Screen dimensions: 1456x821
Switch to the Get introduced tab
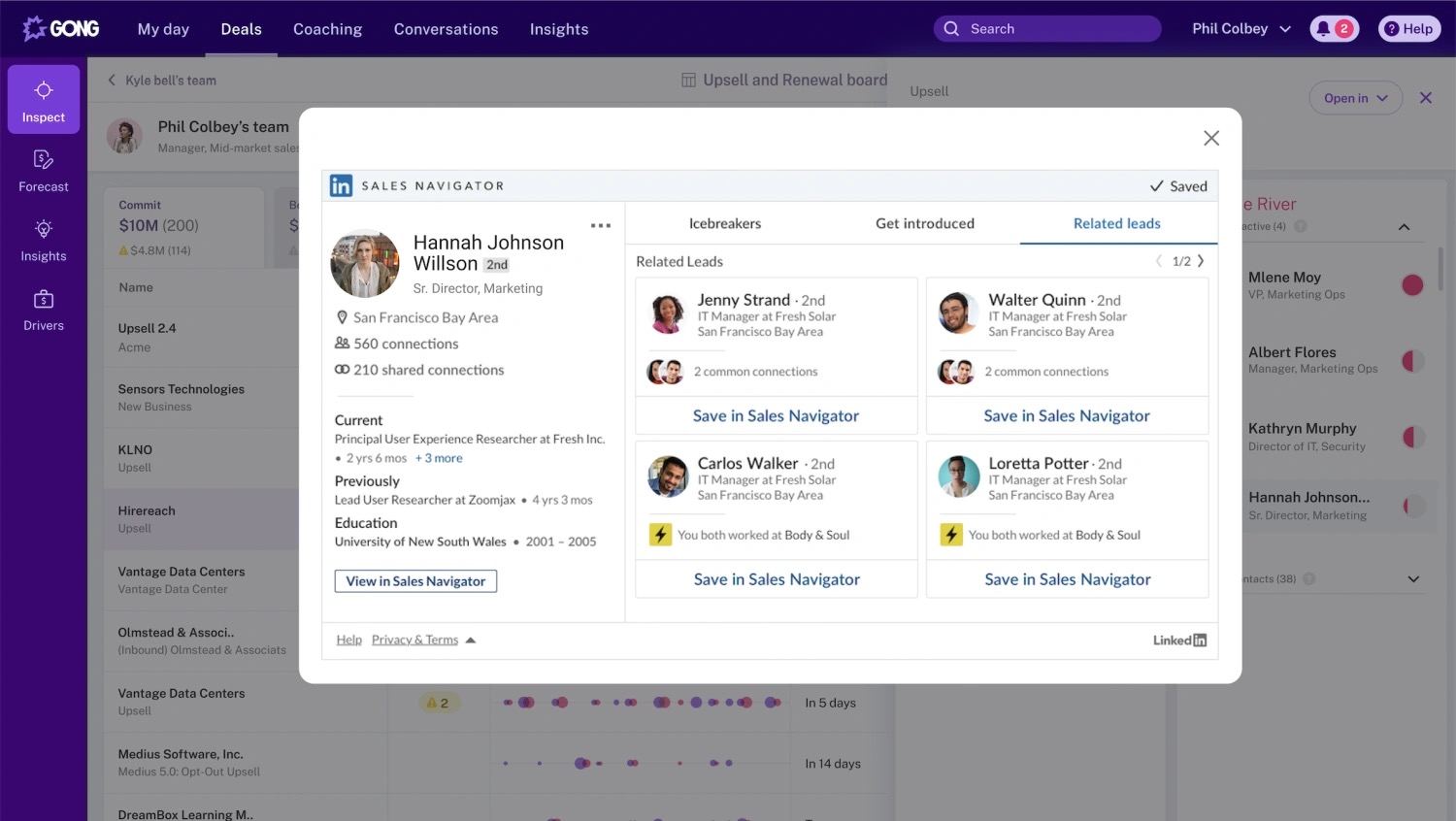[924, 223]
